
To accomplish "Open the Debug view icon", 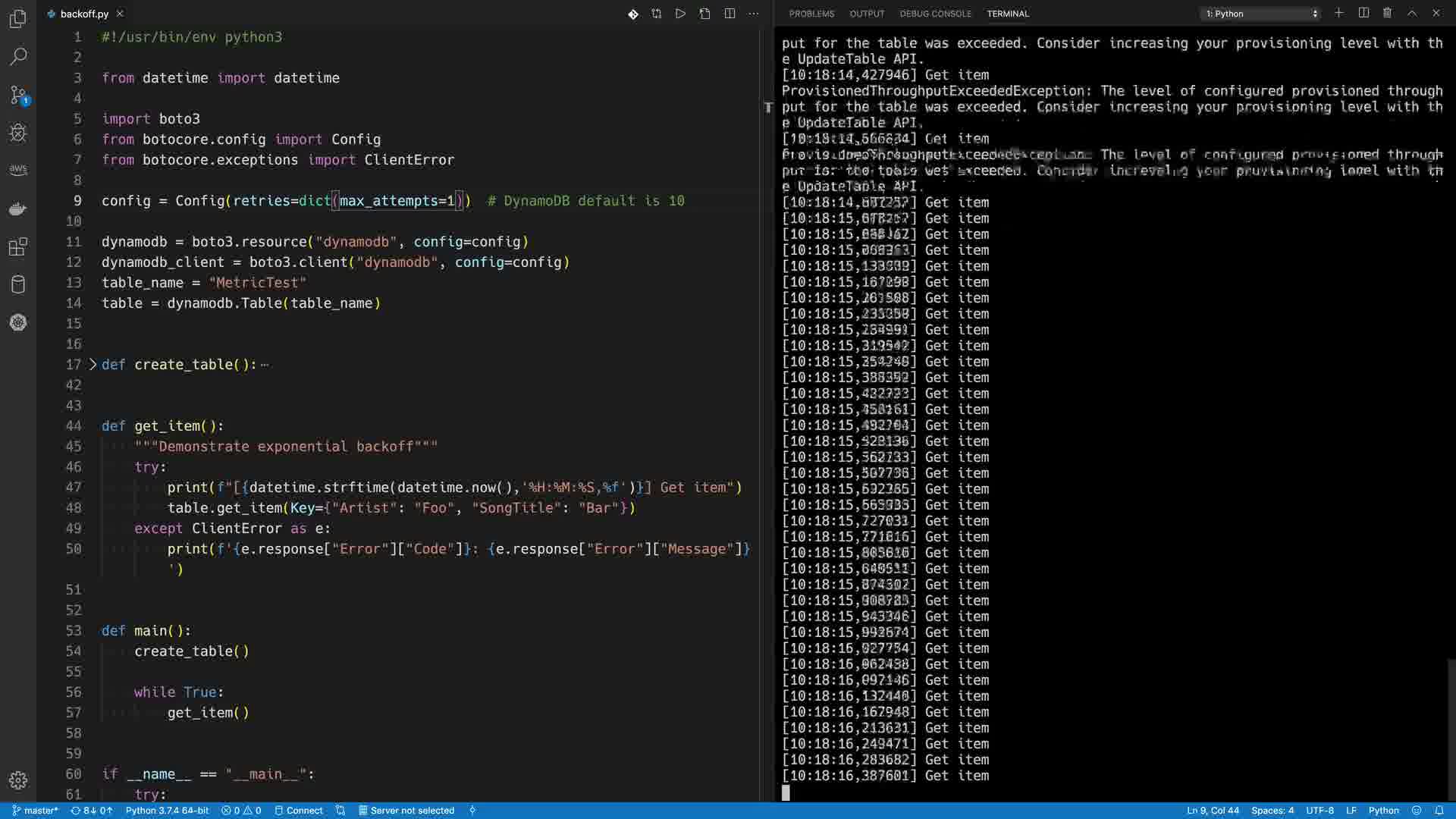I will pyautogui.click(x=18, y=133).
